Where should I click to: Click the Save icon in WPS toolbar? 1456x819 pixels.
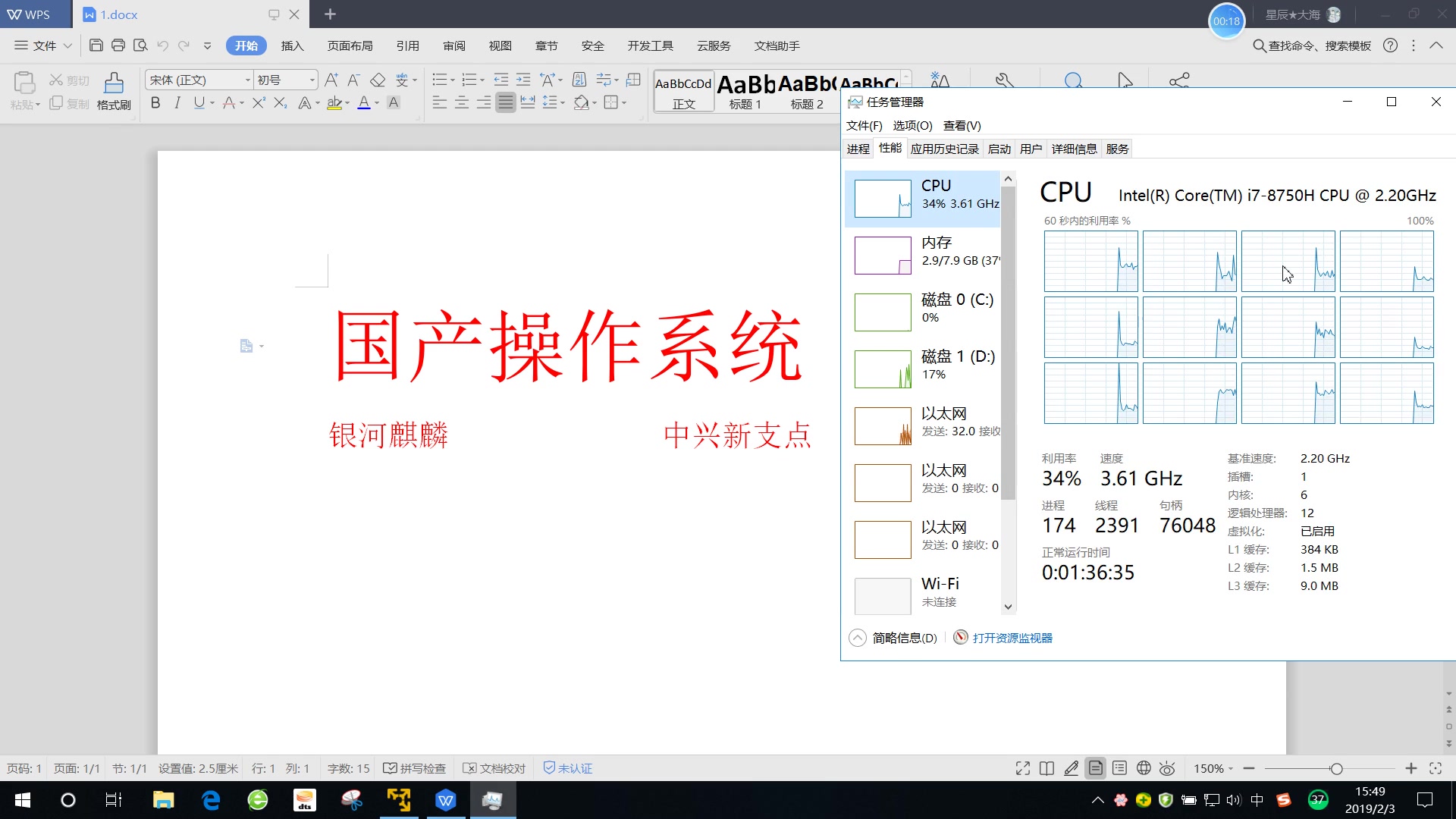(96, 45)
